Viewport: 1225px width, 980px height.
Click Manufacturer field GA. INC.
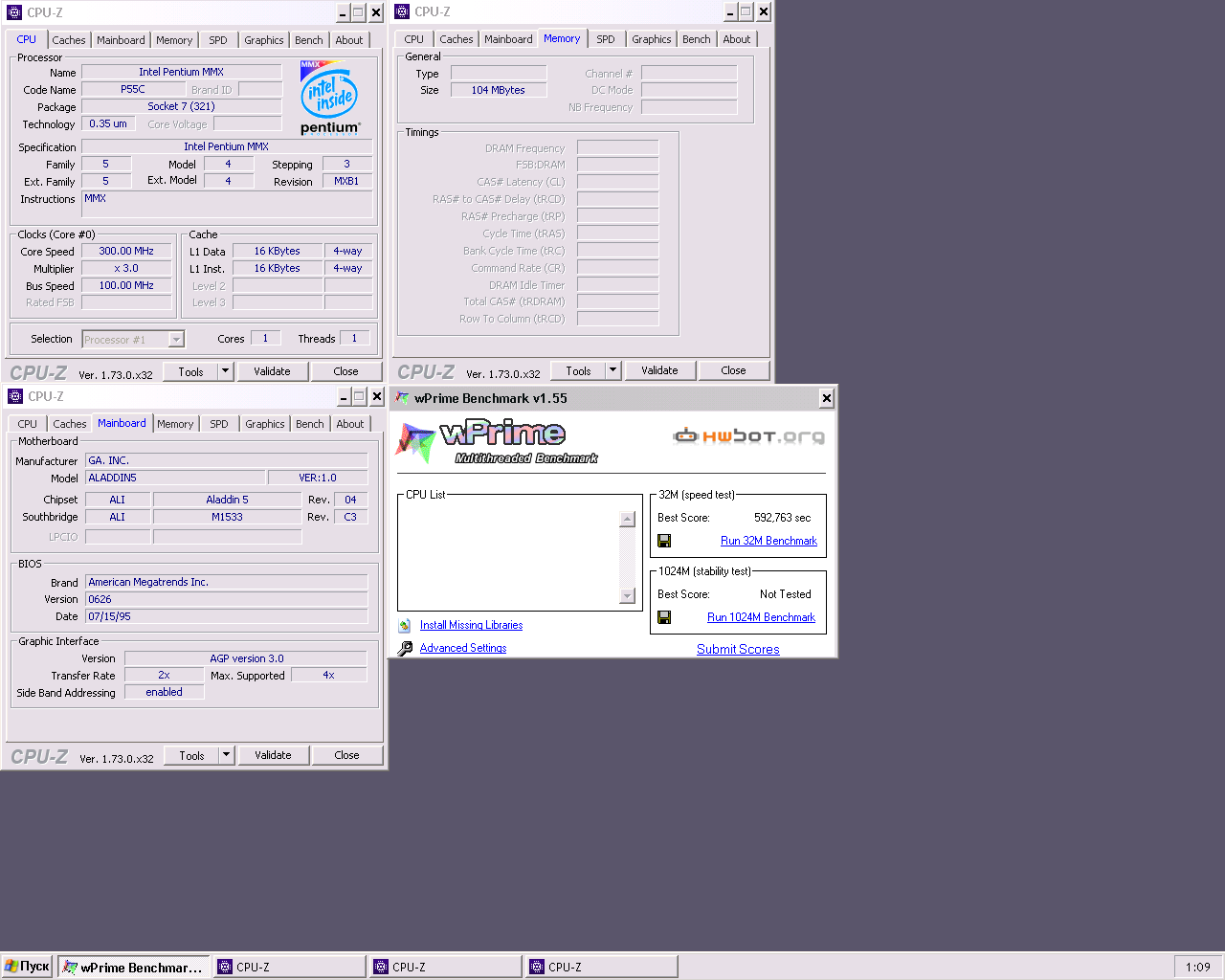tap(226, 460)
